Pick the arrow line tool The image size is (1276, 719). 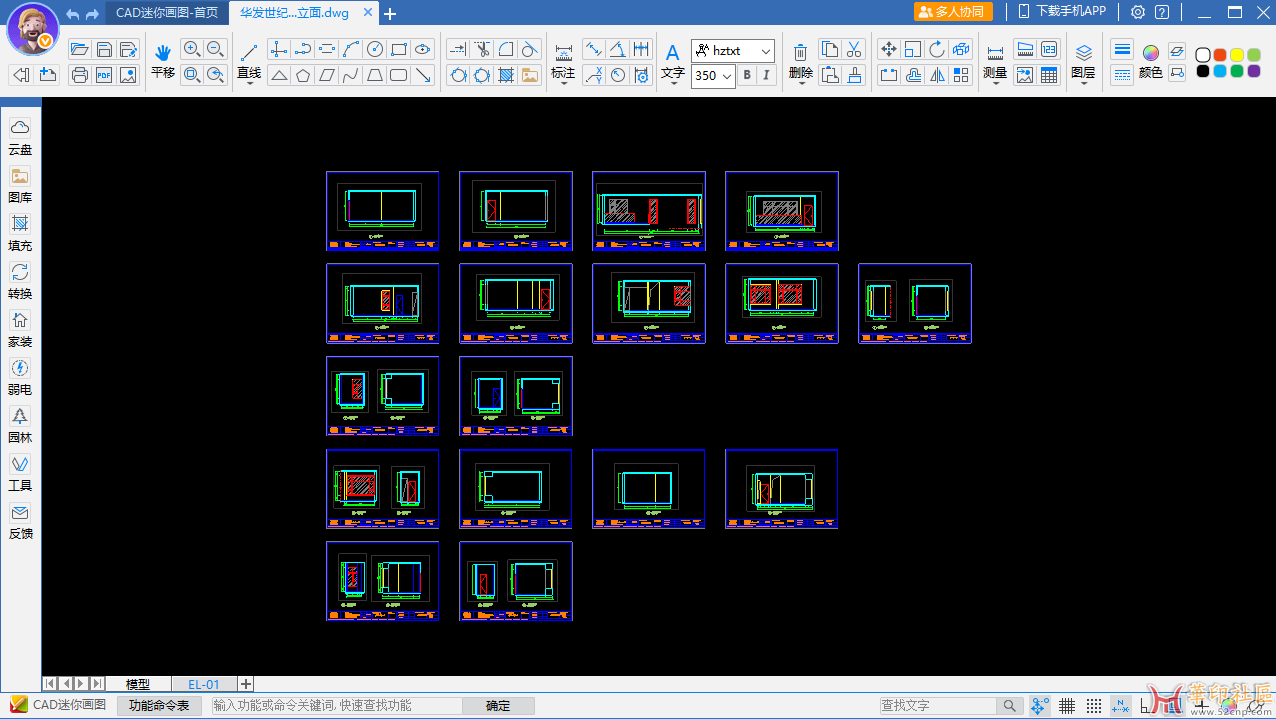point(423,75)
